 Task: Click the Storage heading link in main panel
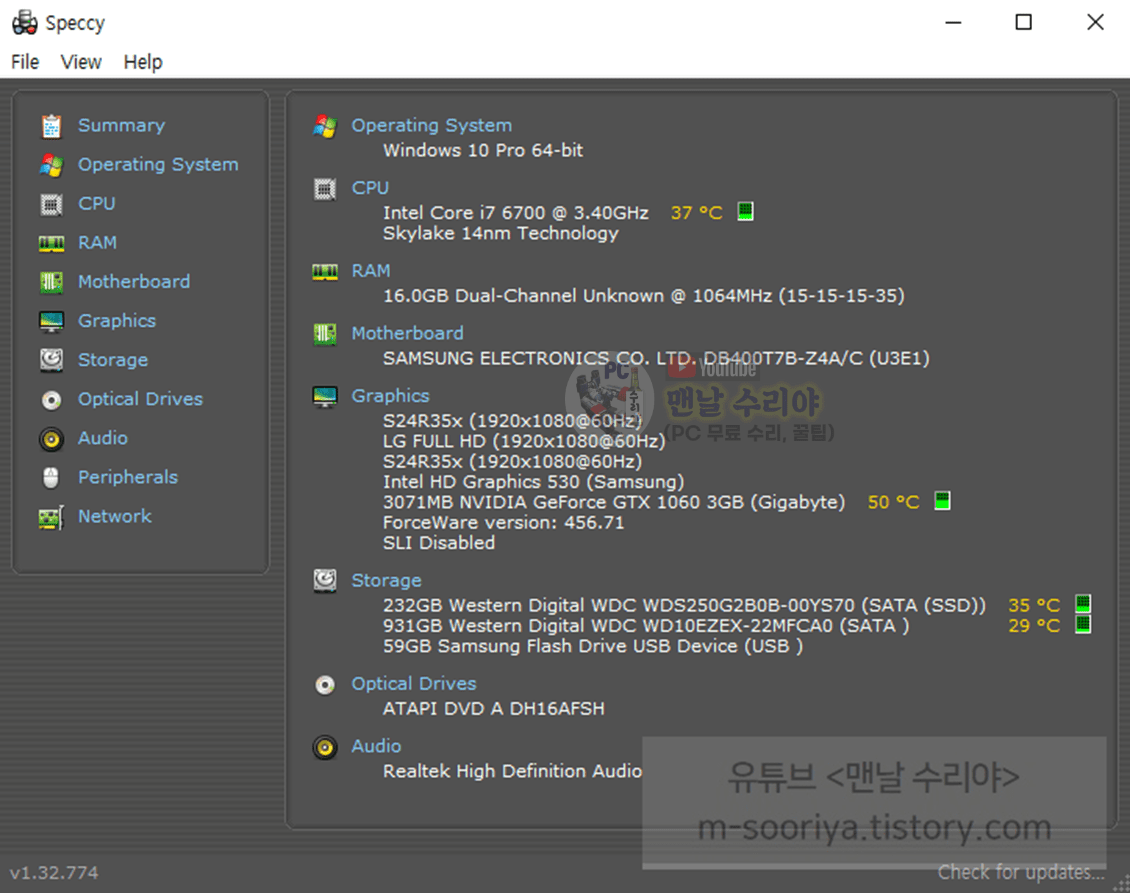point(386,580)
